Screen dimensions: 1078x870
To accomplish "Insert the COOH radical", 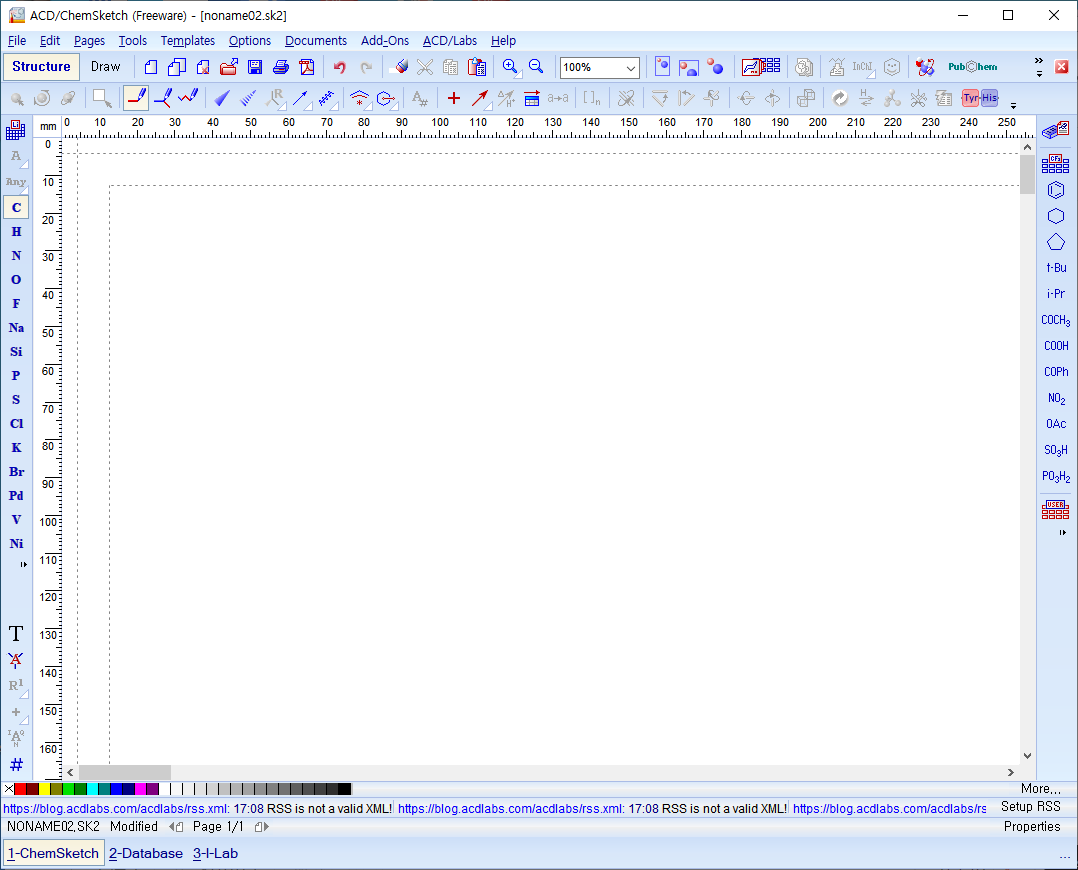I will [x=1056, y=346].
